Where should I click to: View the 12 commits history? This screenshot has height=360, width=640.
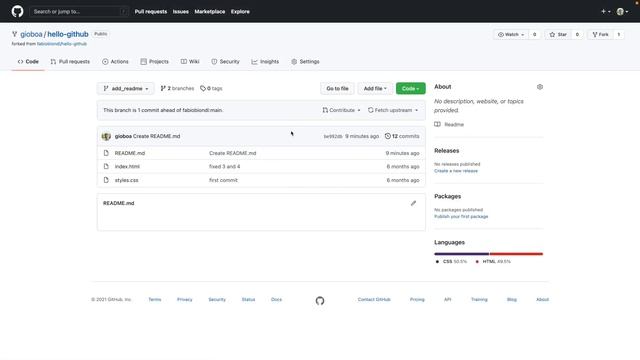click(x=402, y=136)
